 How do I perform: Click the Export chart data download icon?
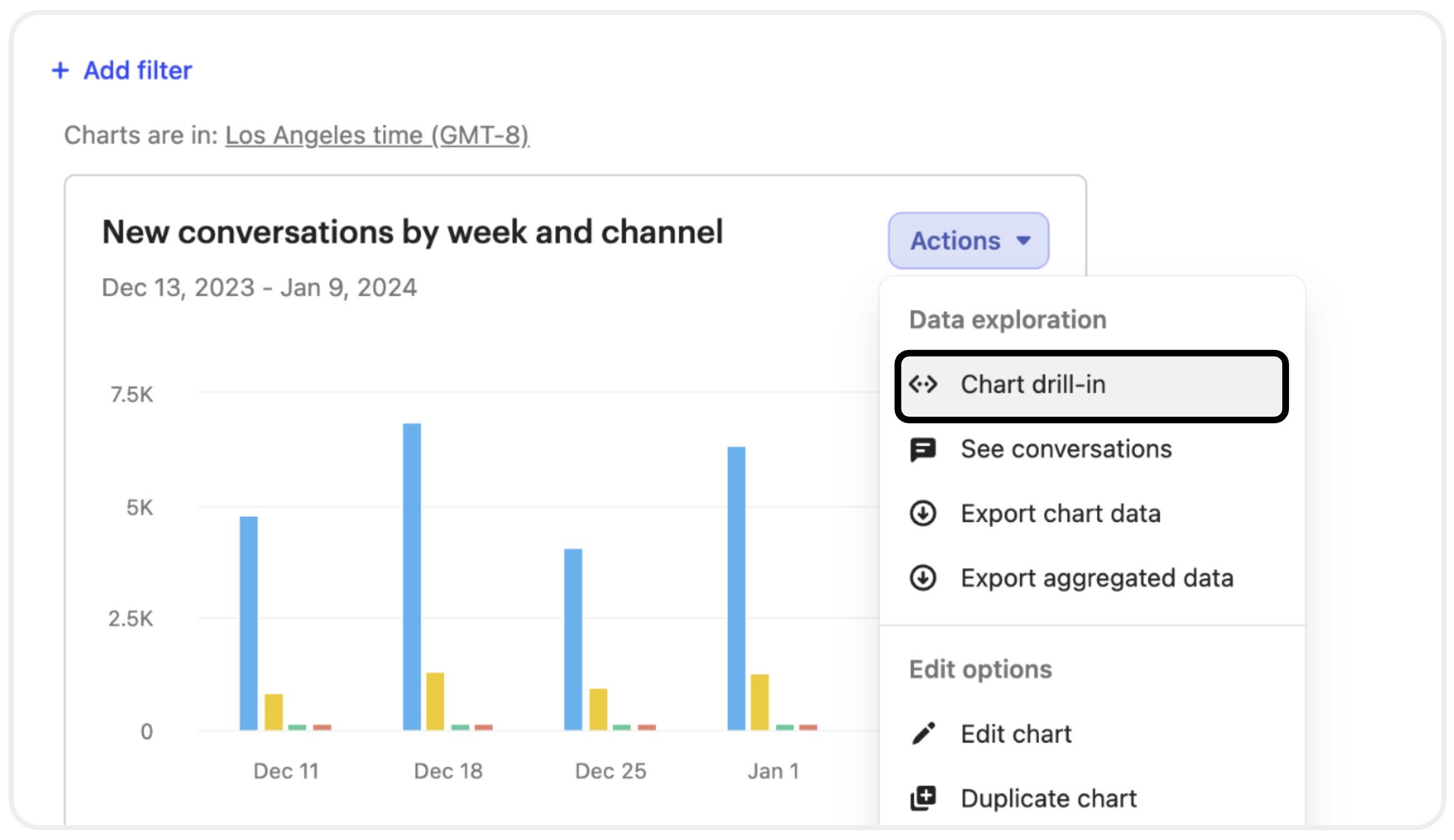(923, 514)
